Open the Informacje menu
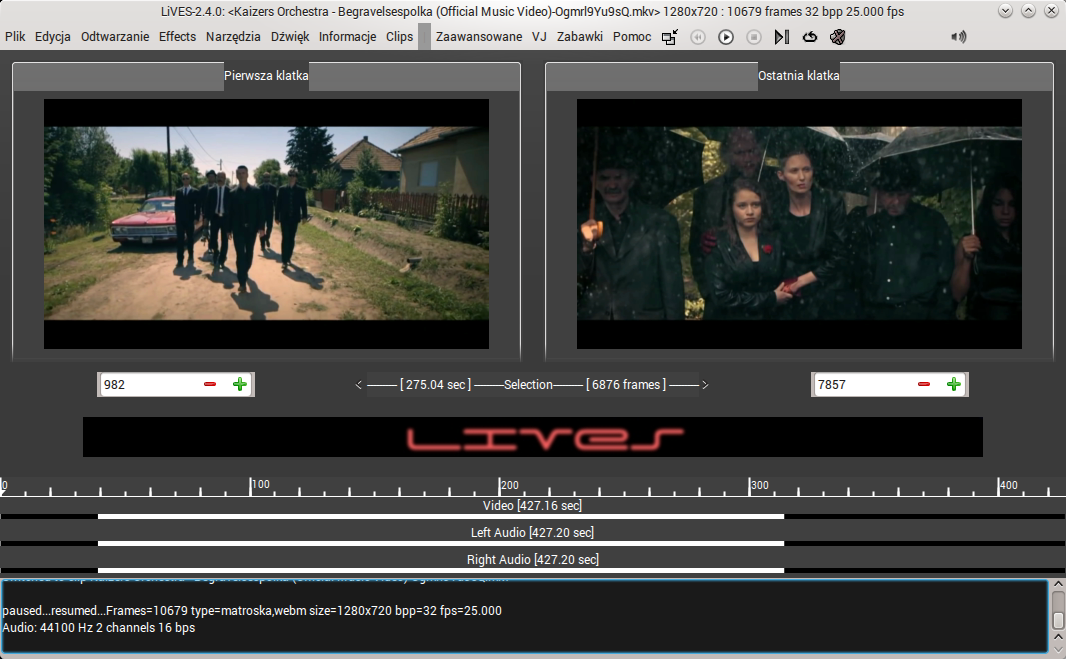Image resolution: width=1066 pixels, height=659 pixels. [x=347, y=37]
